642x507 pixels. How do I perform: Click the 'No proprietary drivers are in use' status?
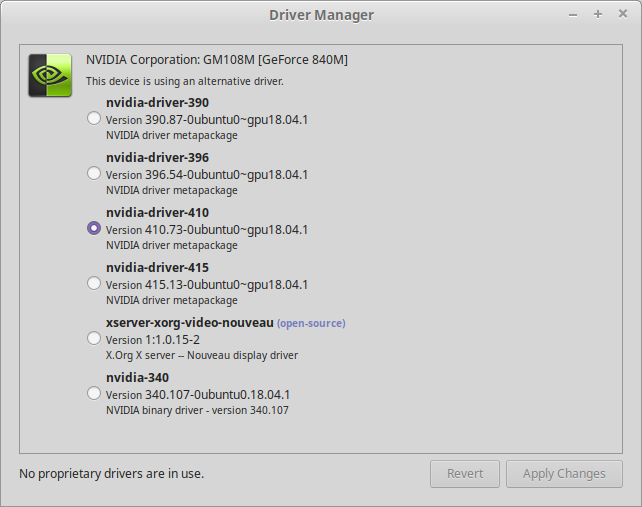[111, 473]
